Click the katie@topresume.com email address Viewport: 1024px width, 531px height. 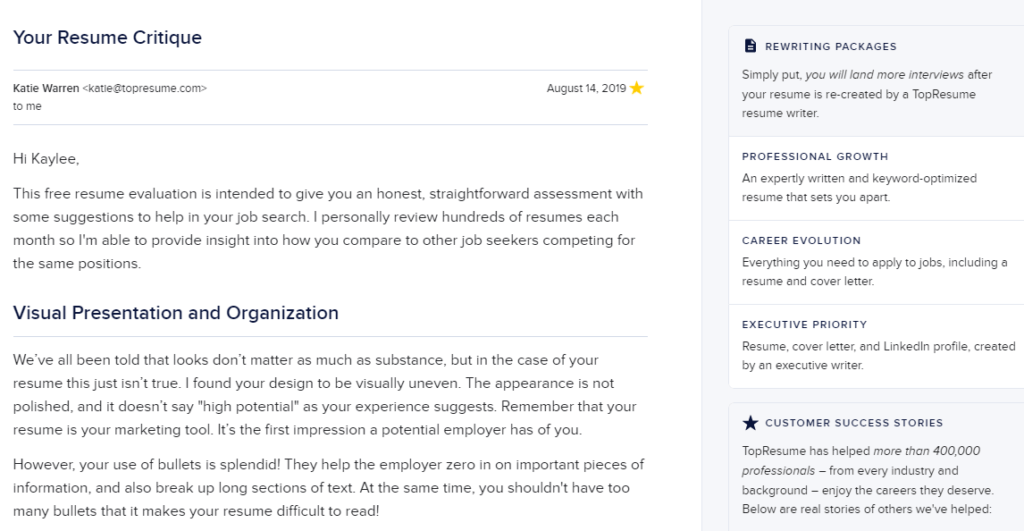144,88
